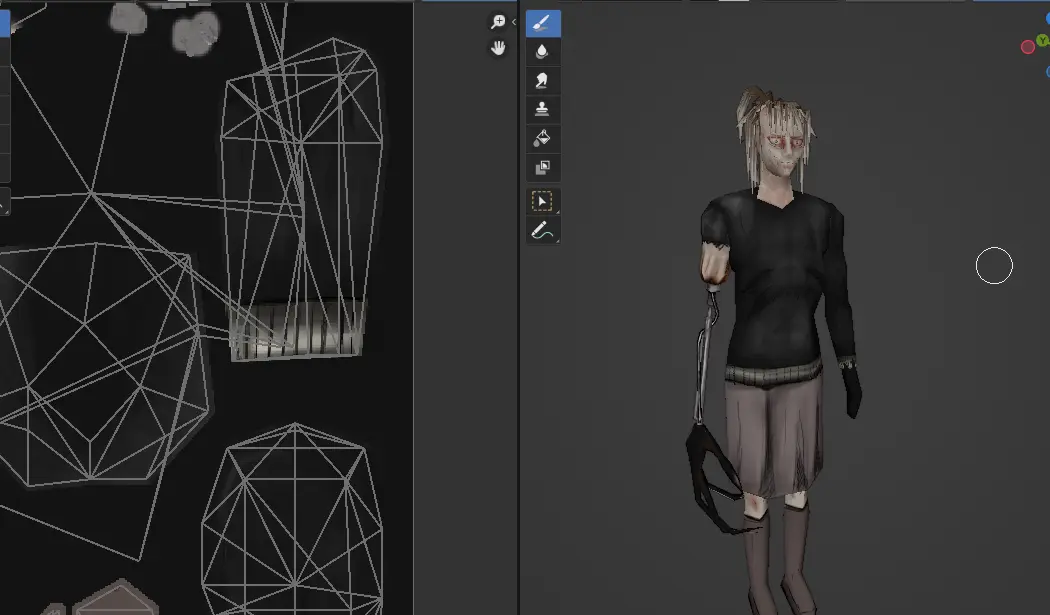Activate the Clone stamp tool
Viewport: 1050px width, 615px height.
pyautogui.click(x=543, y=109)
